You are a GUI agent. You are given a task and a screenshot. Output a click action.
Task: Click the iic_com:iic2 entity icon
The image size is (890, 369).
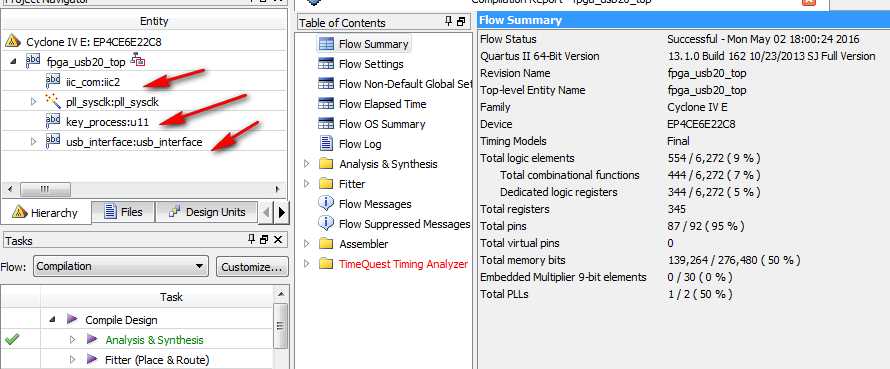[x=53, y=81]
